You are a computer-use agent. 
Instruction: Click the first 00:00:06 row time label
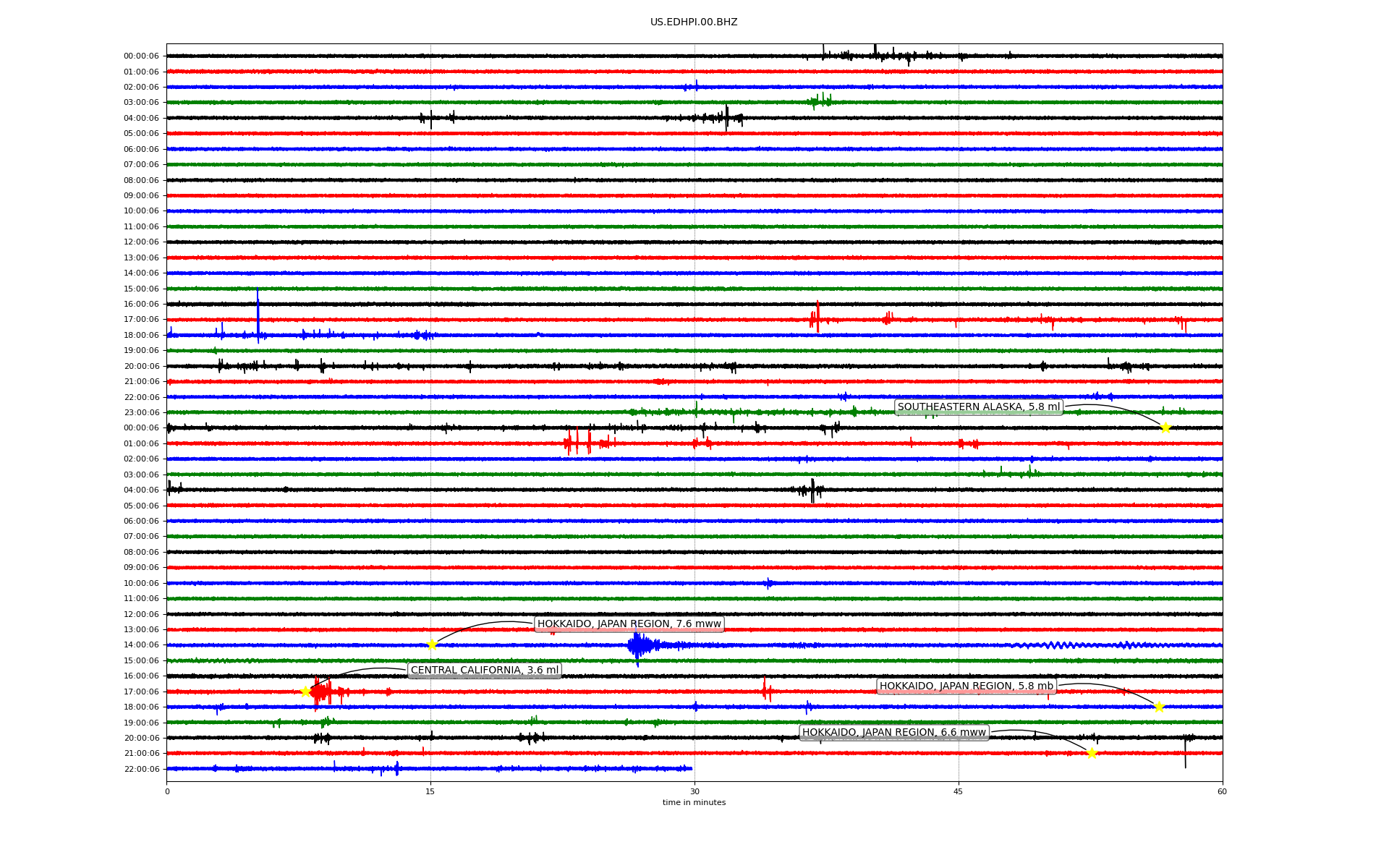pyautogui.click(x=141, y=56)
